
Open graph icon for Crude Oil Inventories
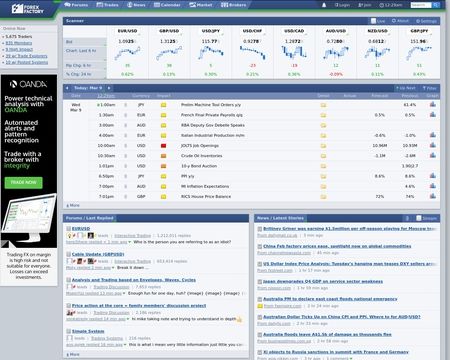[433, 155]
